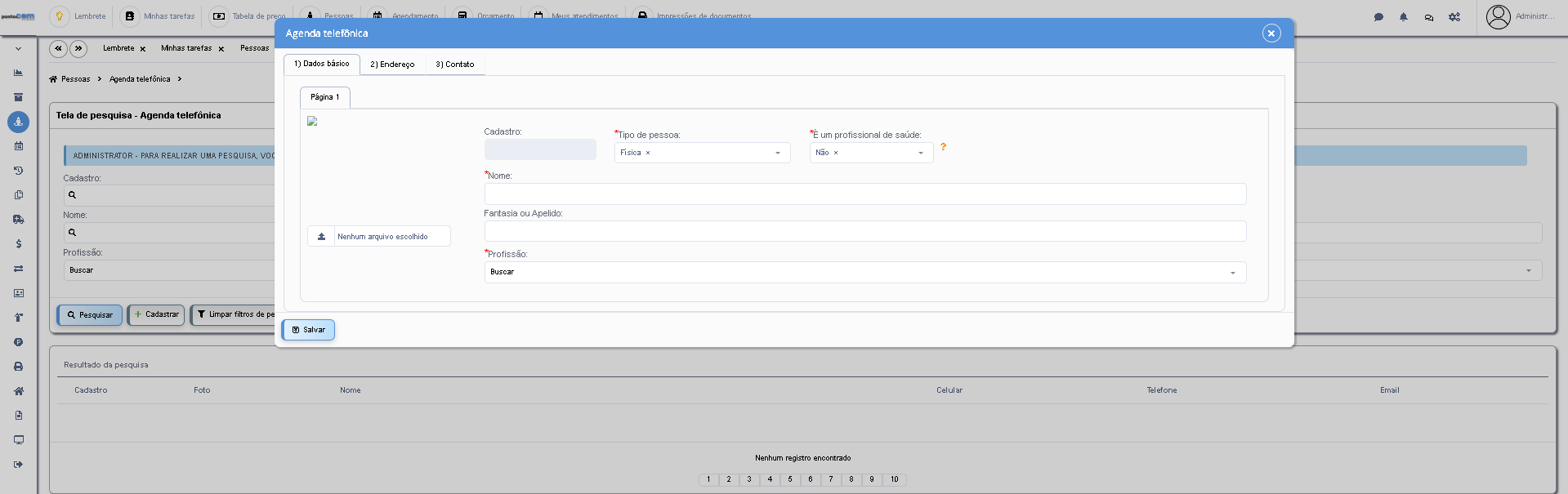Switch to the 3) Contato tab
Screen dimensions: 1568x494
pos(455,65)
